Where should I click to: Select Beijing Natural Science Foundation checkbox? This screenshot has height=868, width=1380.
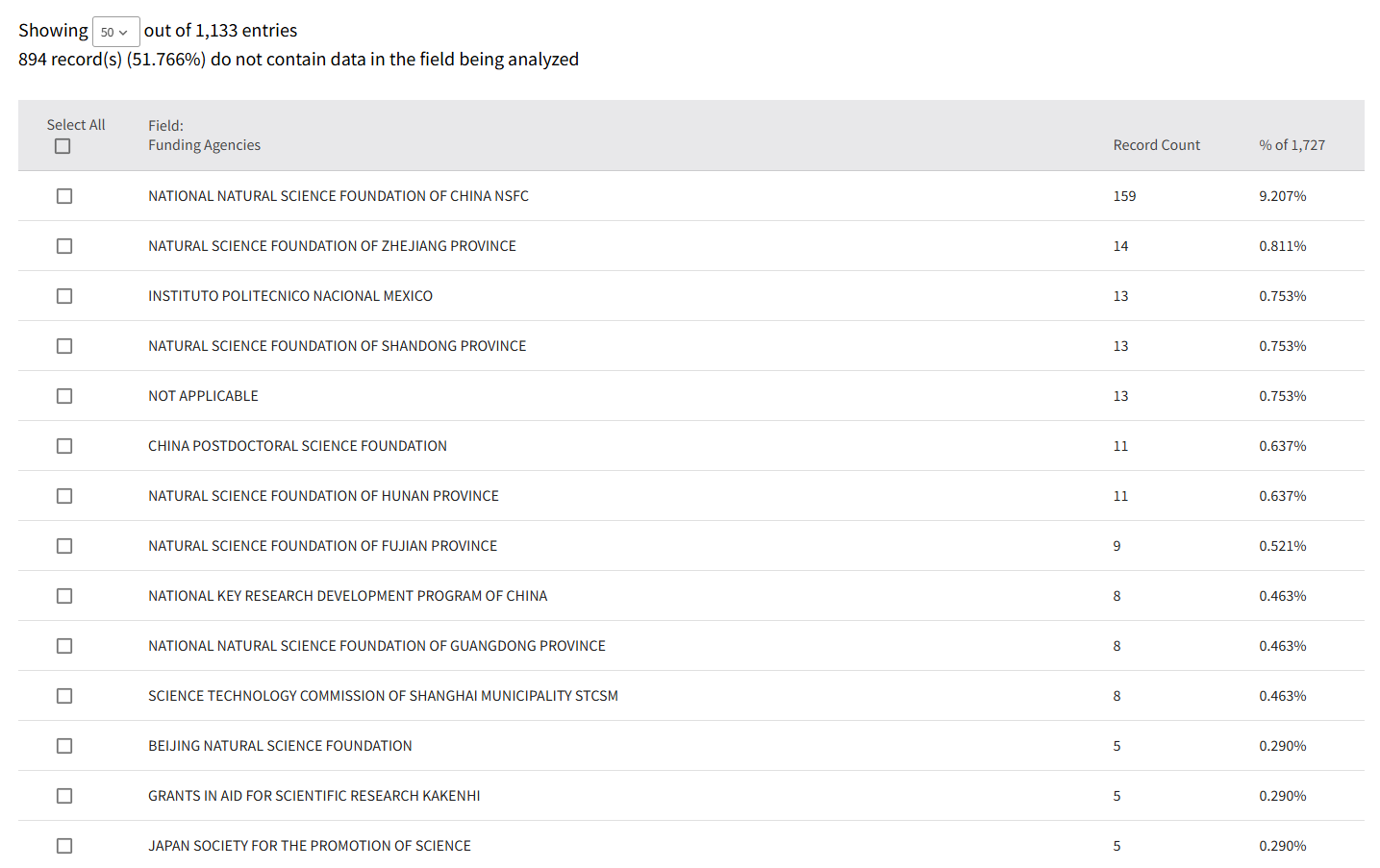tap(64, 746)
